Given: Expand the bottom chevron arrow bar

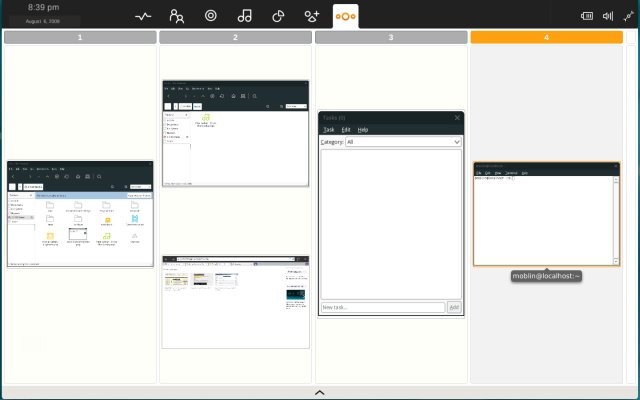Looking at the screenshot, I should pos(319,393).
